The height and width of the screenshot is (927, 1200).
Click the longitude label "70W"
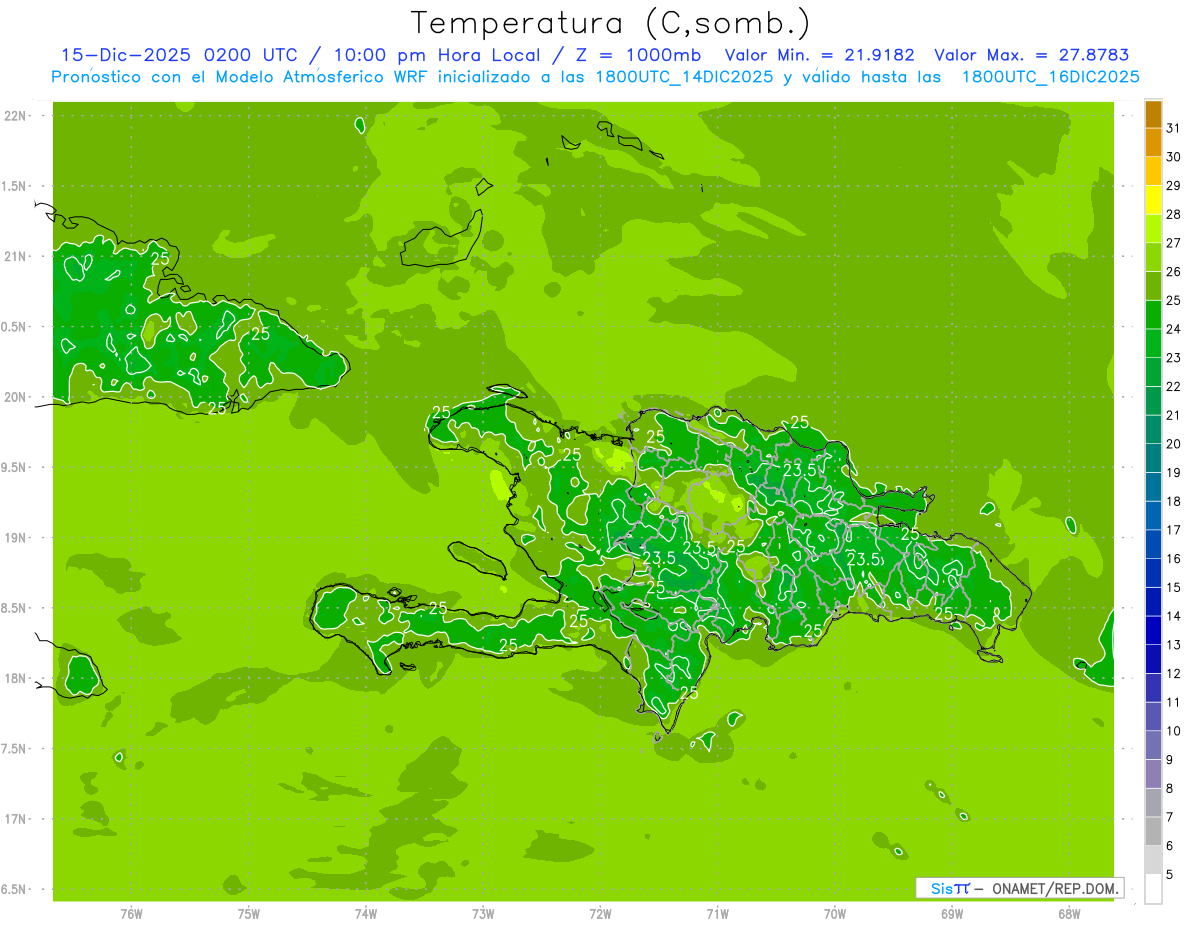pos(835,914)
